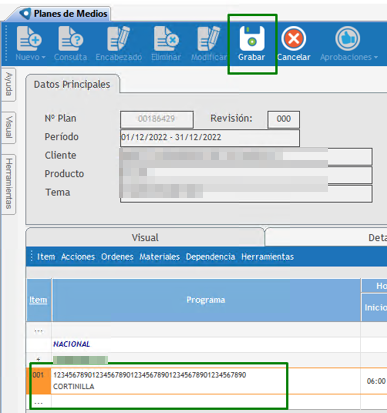Click the toolbar grip handle of menu bar

click(32, 257)
